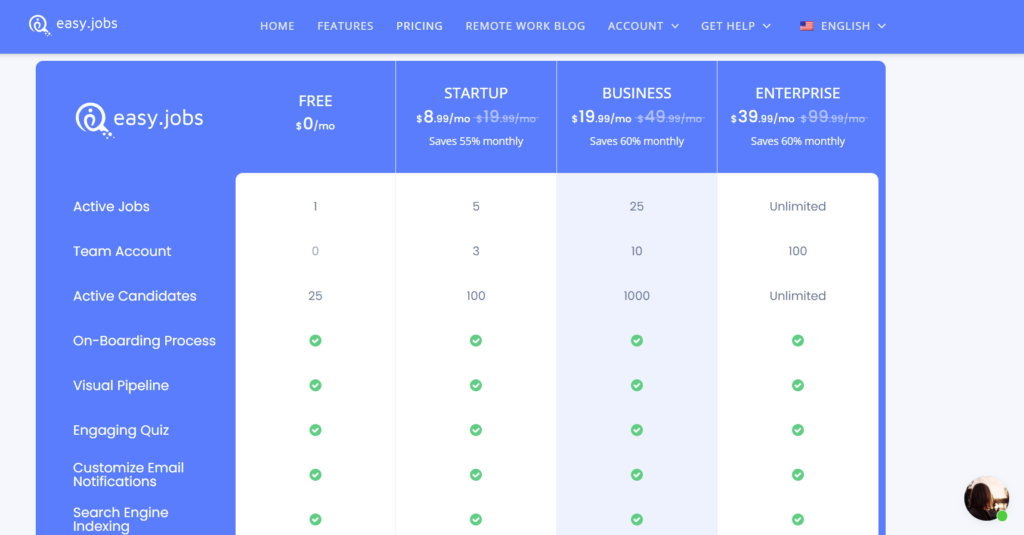The width and height of the screenshot is (1024, 535).
Task: Click Visual Pipeline checkmark under Business
Action: [637, 385]
